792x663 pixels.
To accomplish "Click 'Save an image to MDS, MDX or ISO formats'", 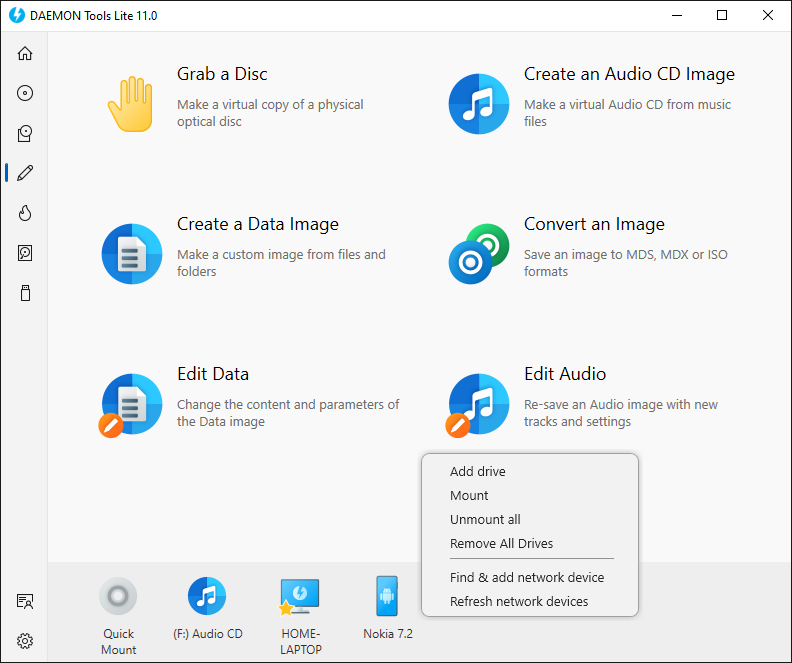I will coord(625,263).
